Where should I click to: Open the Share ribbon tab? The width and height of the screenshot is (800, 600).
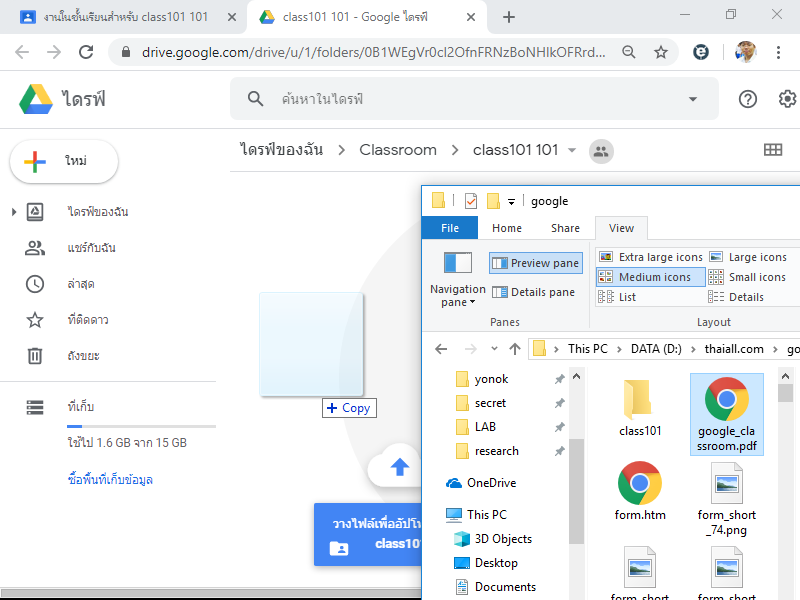click(565, 228)
